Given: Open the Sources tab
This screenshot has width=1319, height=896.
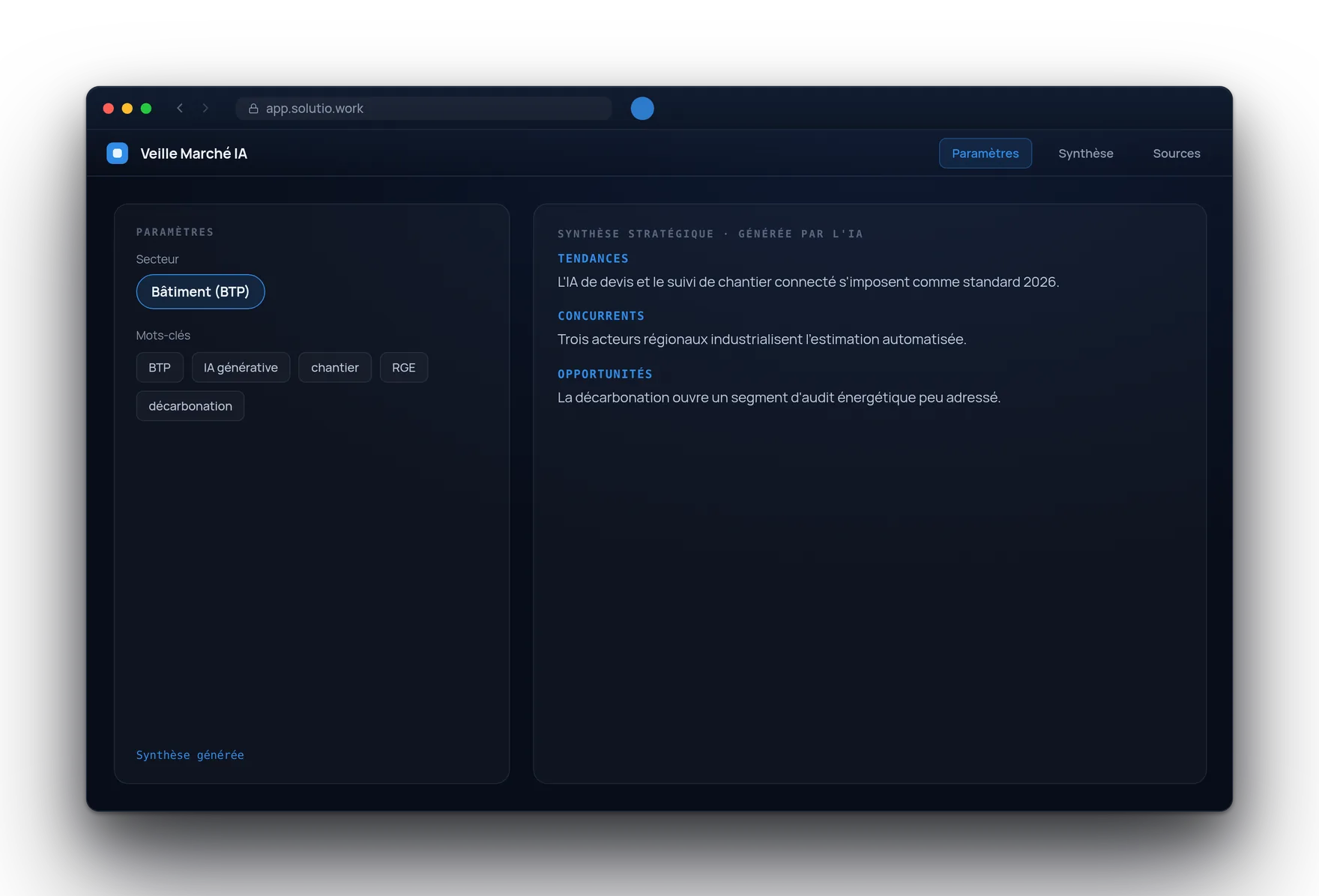Looking at the screenshot, I should coord(1177,153).
